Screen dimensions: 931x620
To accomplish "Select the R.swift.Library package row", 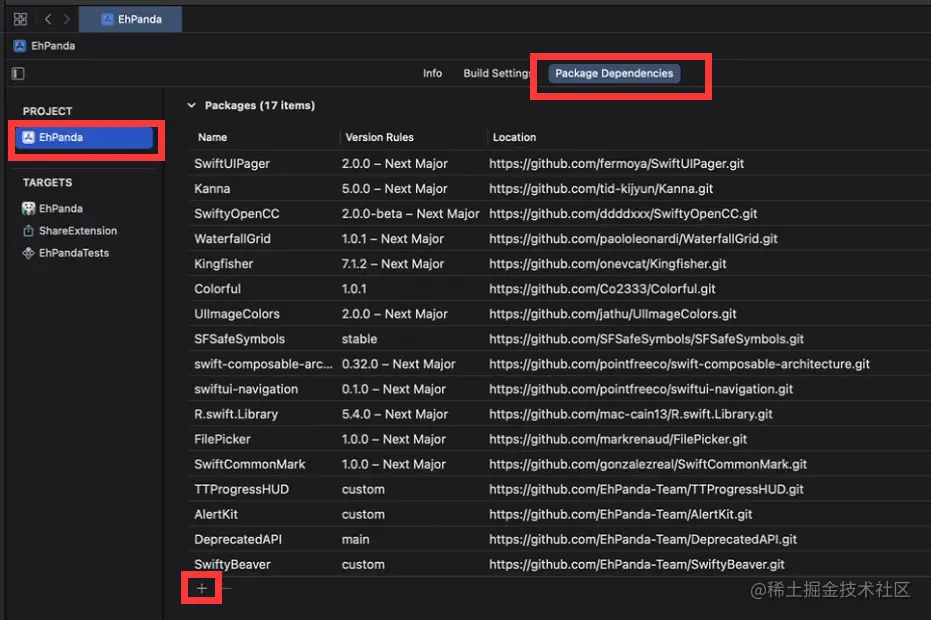I will point(558,414).
